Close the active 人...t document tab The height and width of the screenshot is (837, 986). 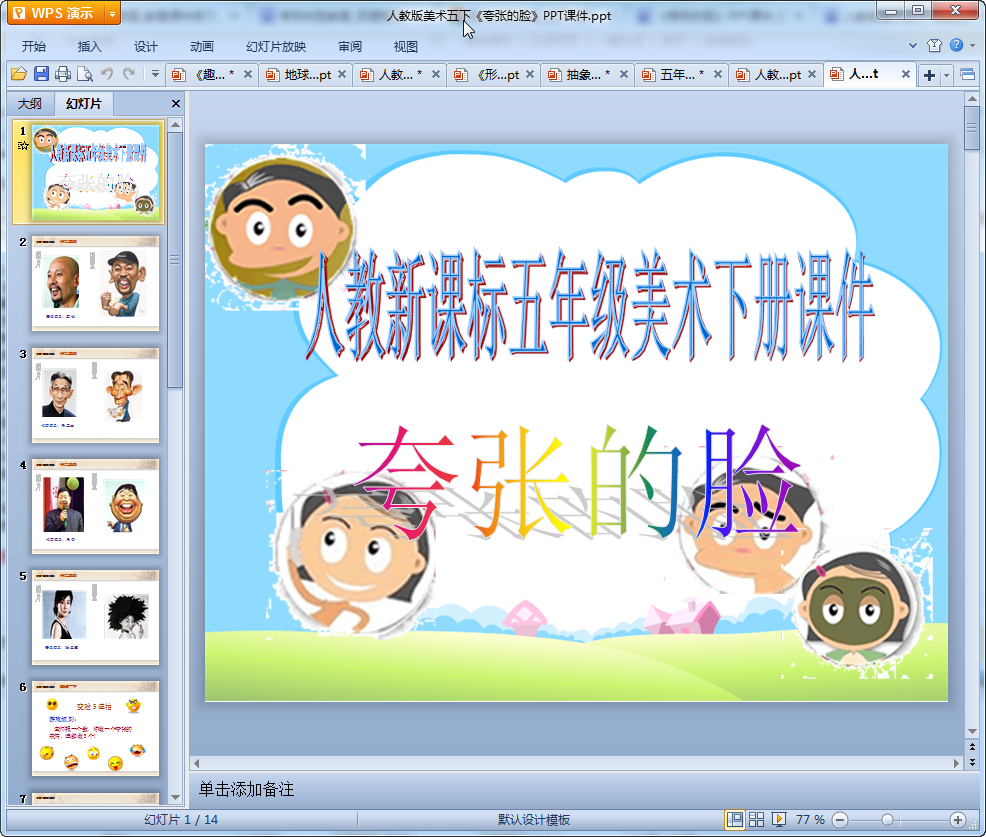click(x=906, y=74)
